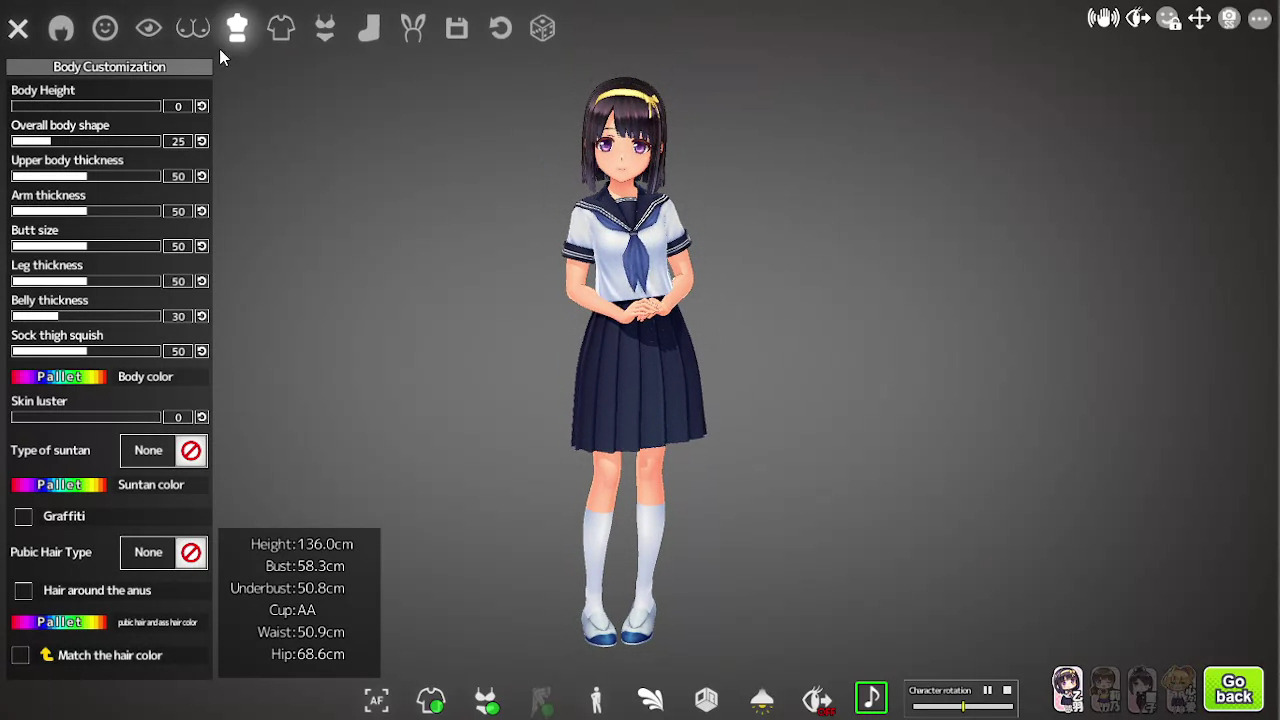Reset the Overall body shape value
The width and height of the screenshot is (1280, 720).
pos(202,141)
